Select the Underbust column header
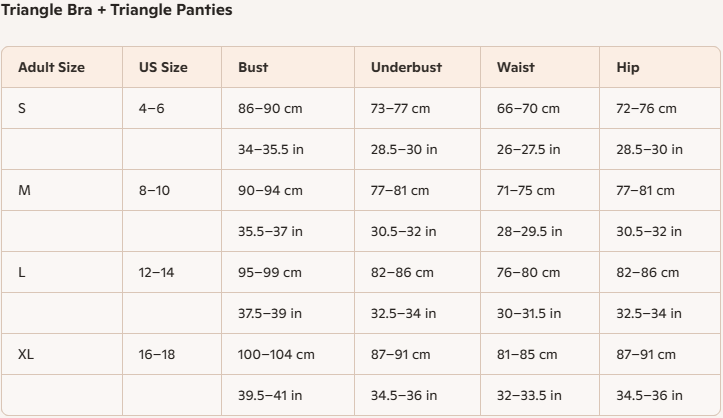Viewport: 723px width, 418px height. tap(406, 68)
